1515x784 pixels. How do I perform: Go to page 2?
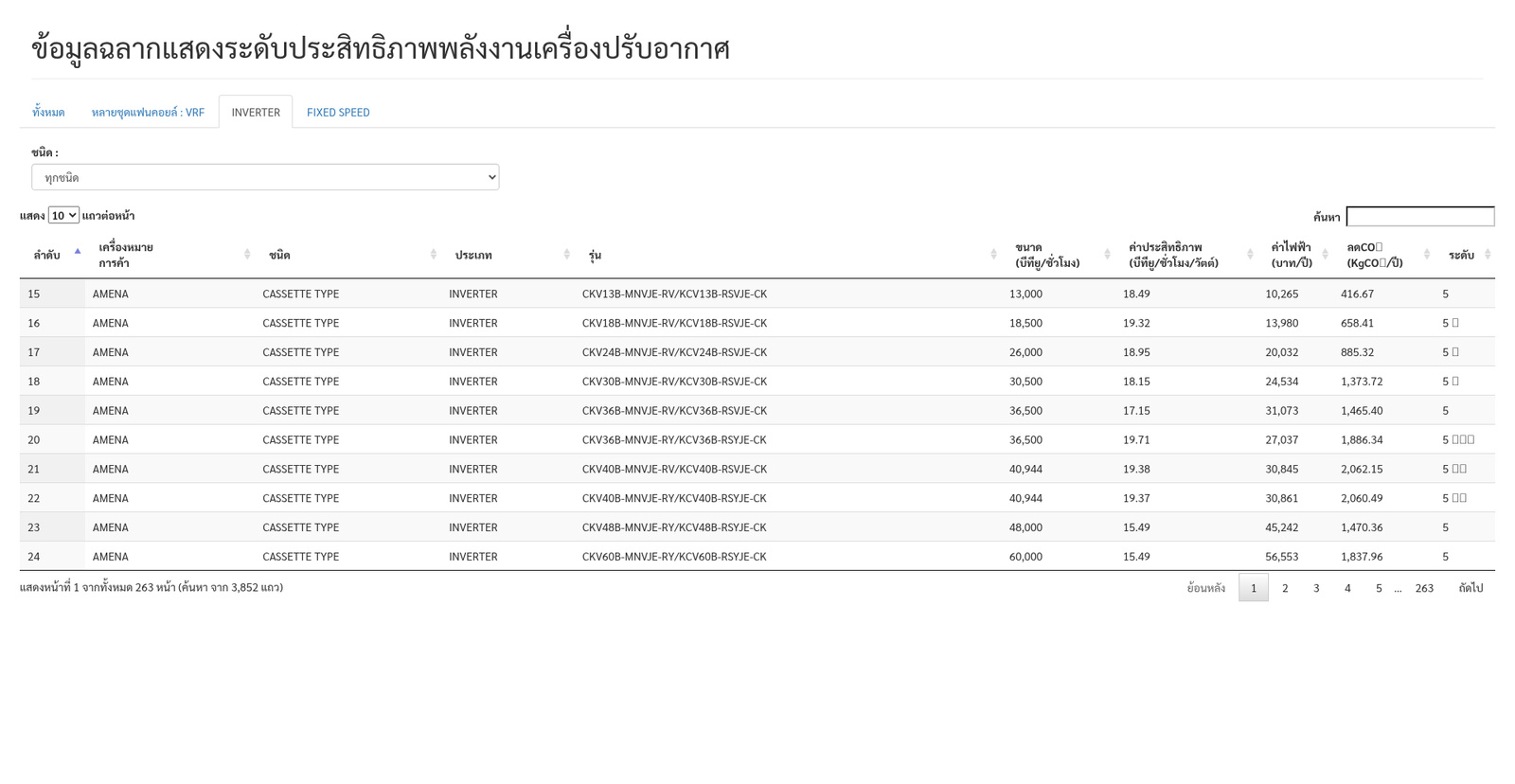[x=1285, y=588]
